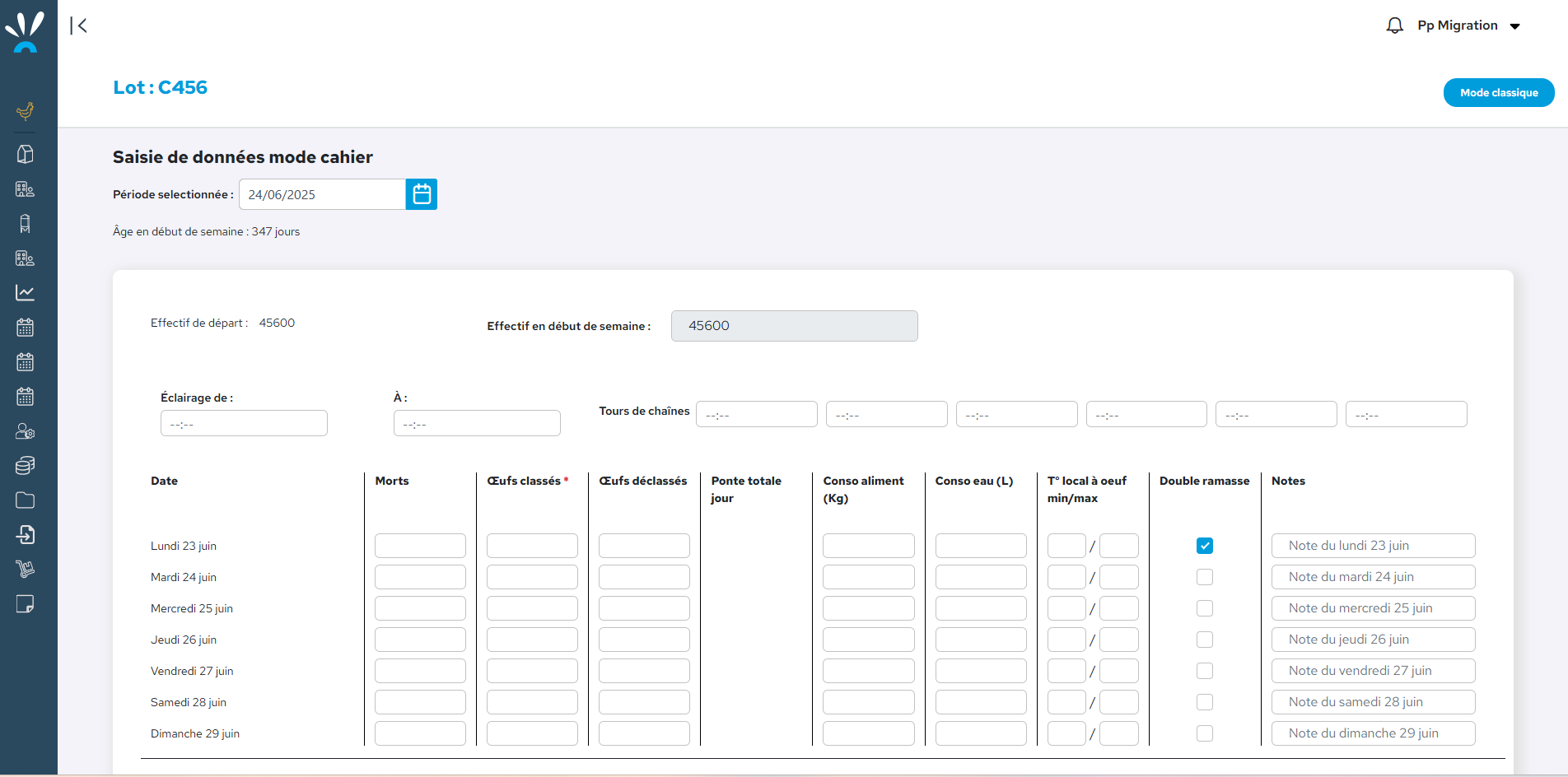
Task: Open the calendar date picker button
Action: [x=422, y=194]
